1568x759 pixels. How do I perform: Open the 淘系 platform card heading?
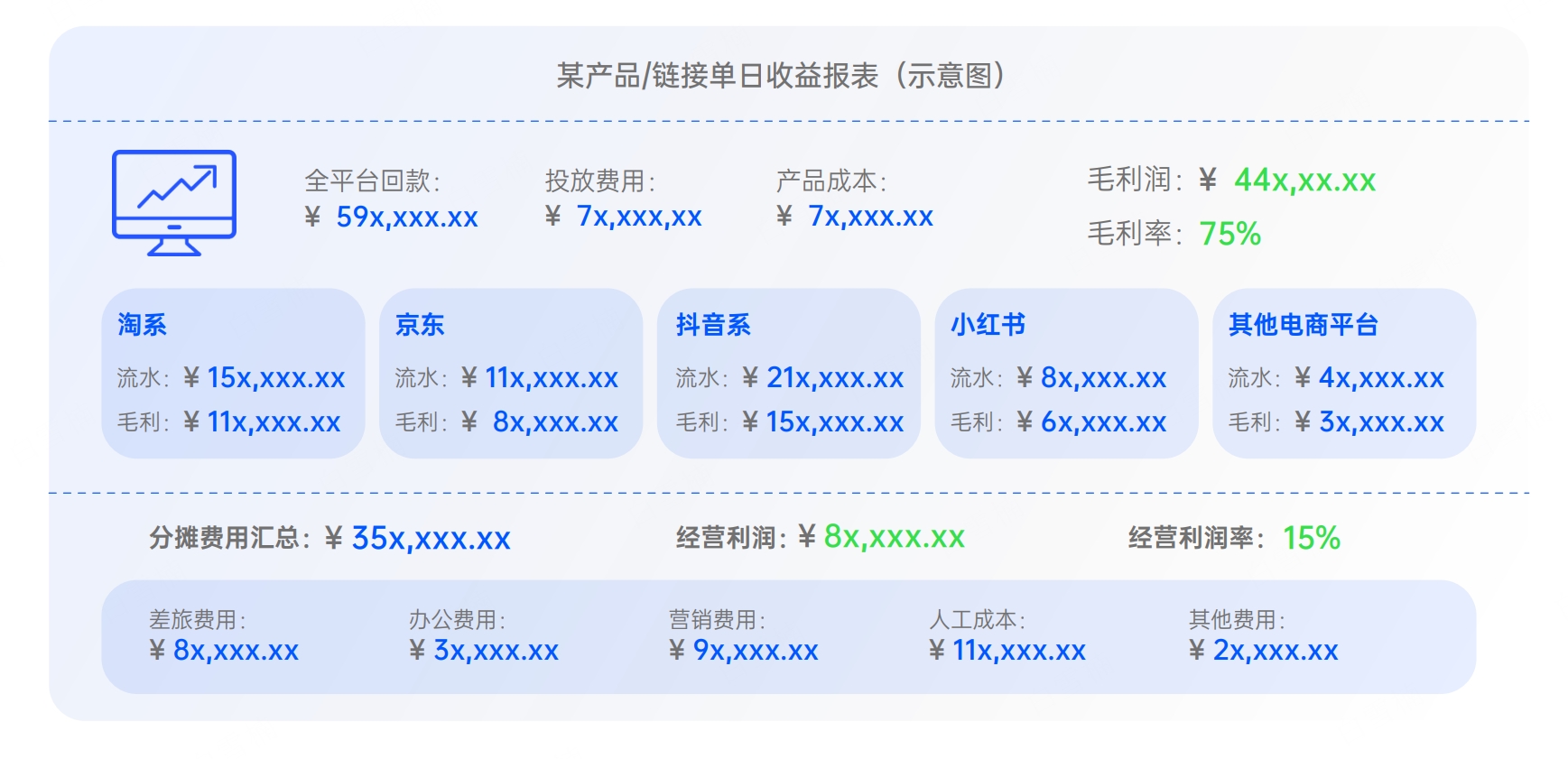pos(142,325)
